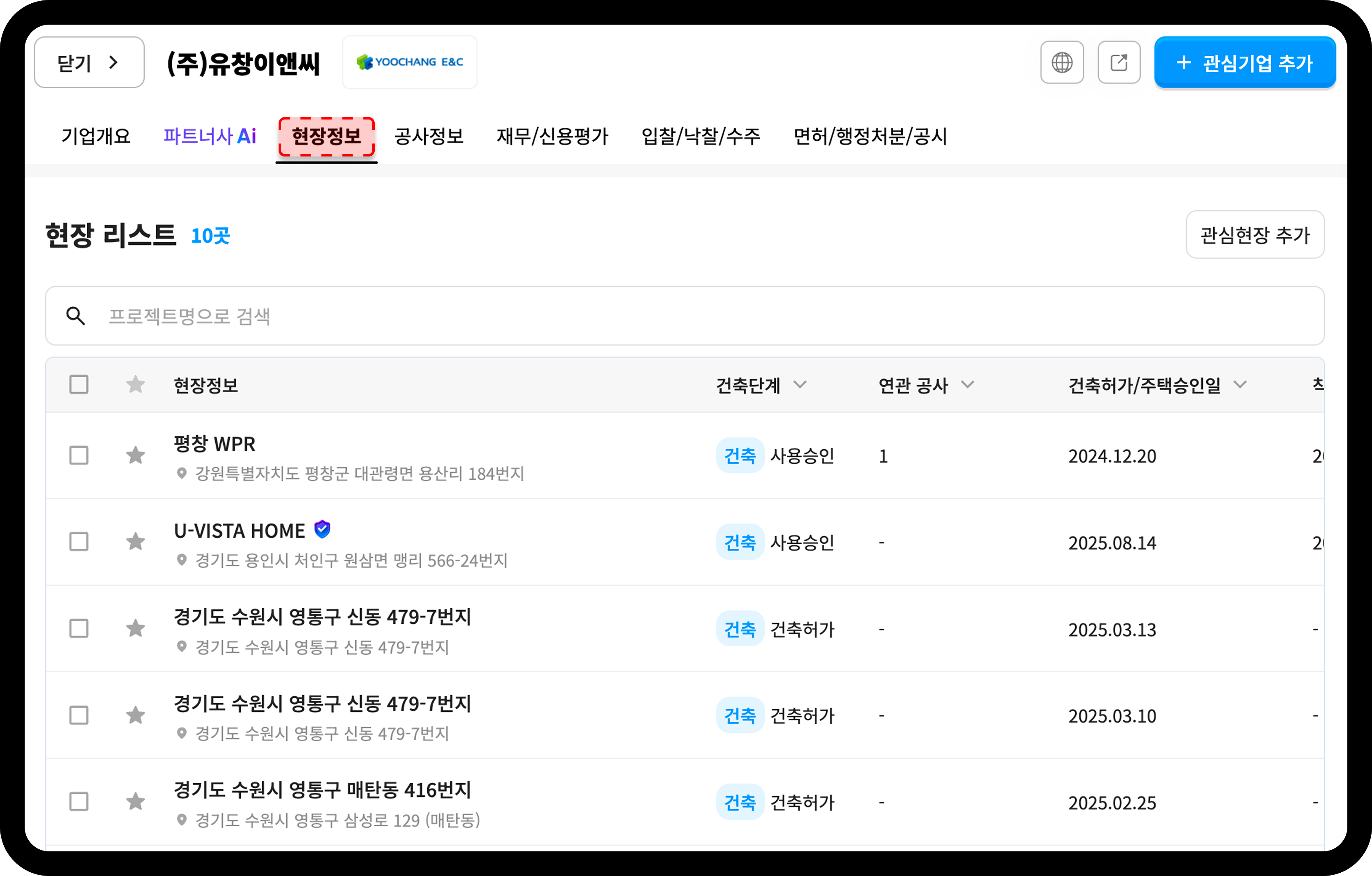Screen dimensions: 1372x876
Task: Click the 관심기업 추가 button
Action: 1245,62
